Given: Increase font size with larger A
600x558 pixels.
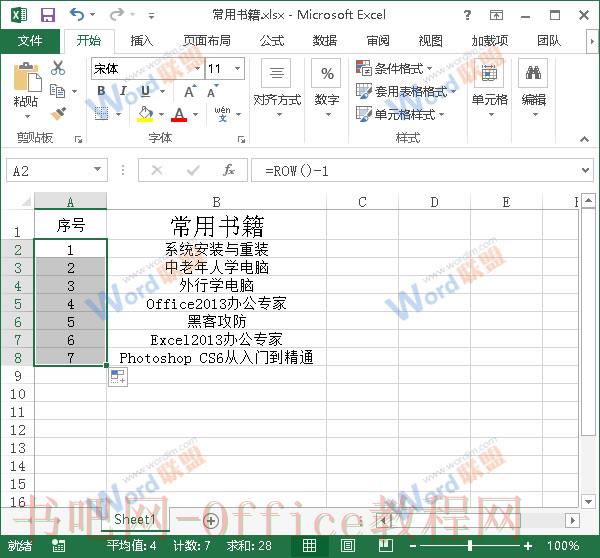Looking at the screenshot, I should pyautogui.click(x=190, y=92).
